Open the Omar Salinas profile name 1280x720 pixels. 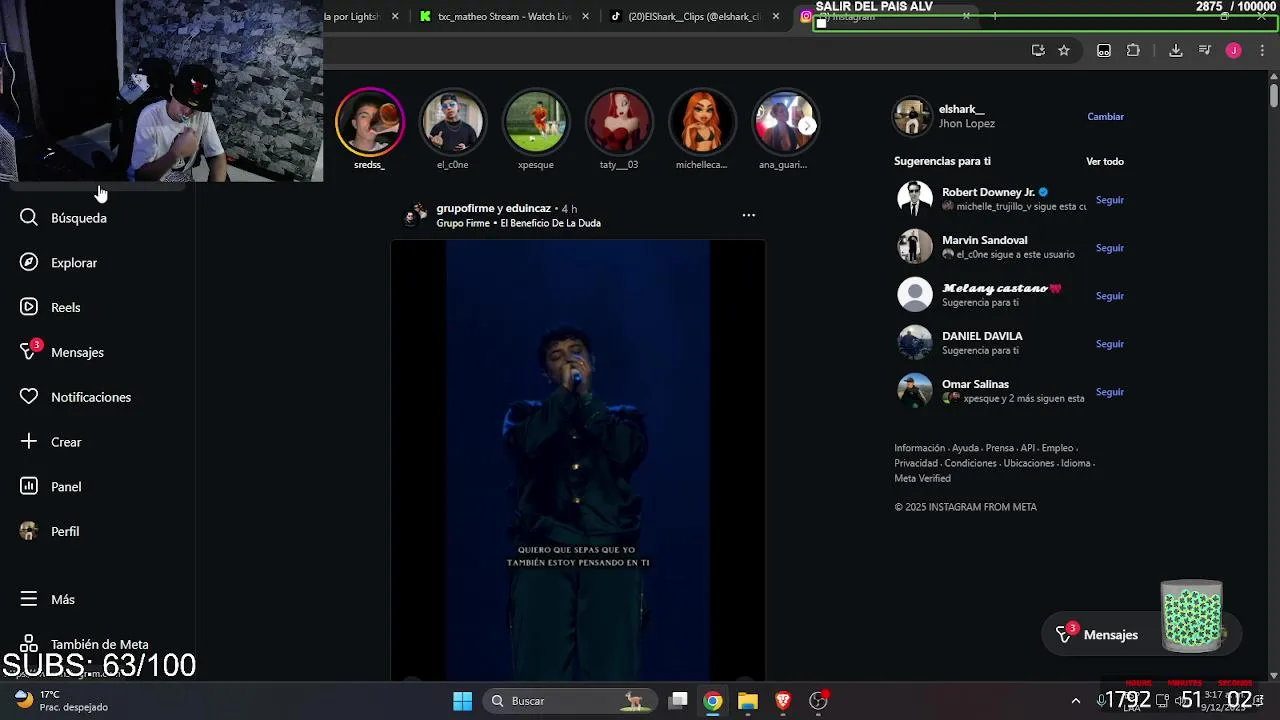tap(975, 384)
